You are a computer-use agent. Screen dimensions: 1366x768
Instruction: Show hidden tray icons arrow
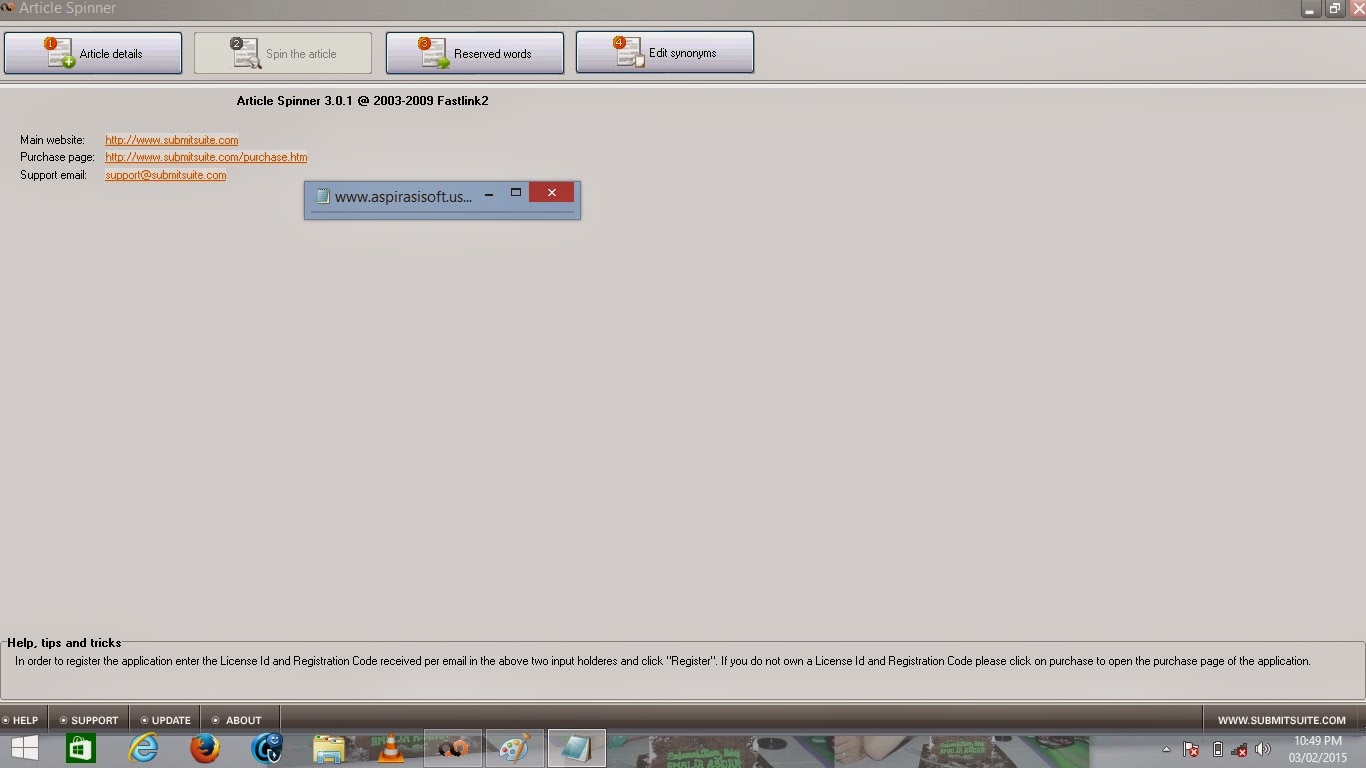pyautogui.click(x=1166, y=749)
